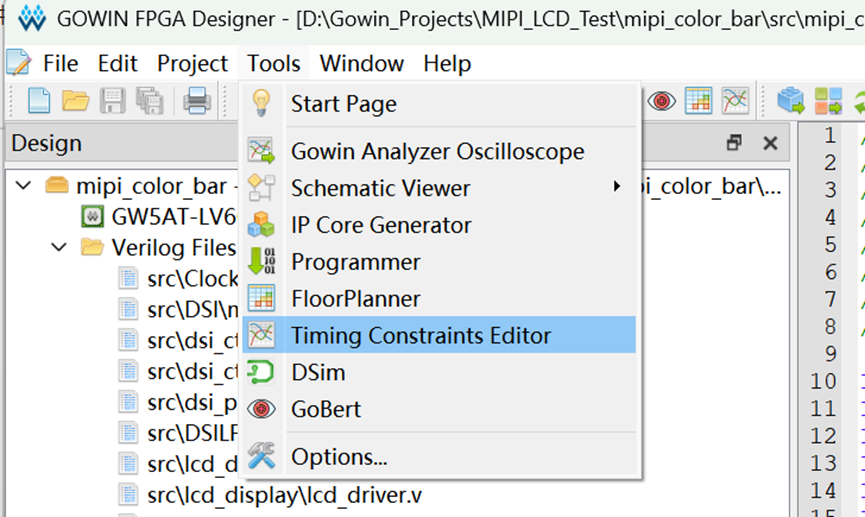The image size is (865, 517).
Task: Click the Start Page lightbulb icon
Action: pos(261,103)
